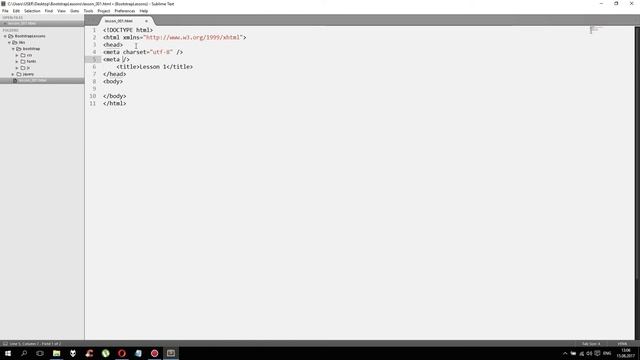640x360 pixels.
Task: Open the green circular app on the taskbar
Action: coord(106,353)
